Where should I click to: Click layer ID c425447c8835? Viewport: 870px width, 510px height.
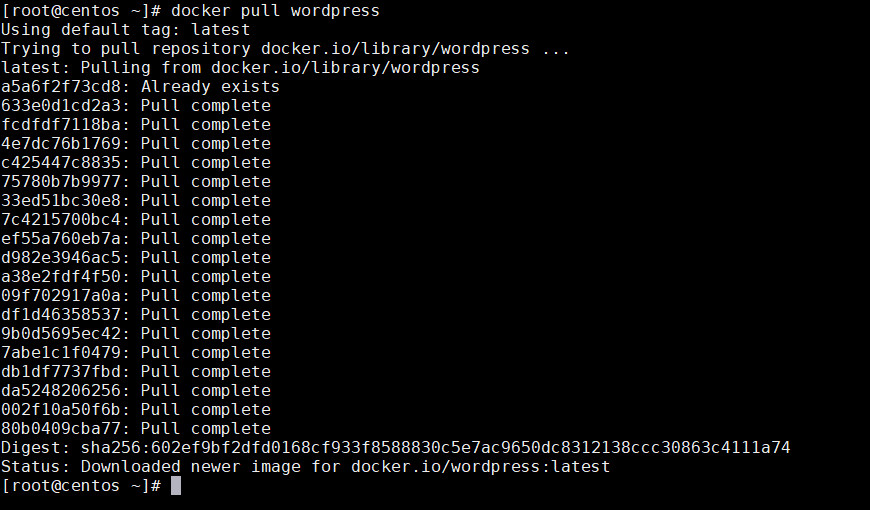click(x=65, y=163)
